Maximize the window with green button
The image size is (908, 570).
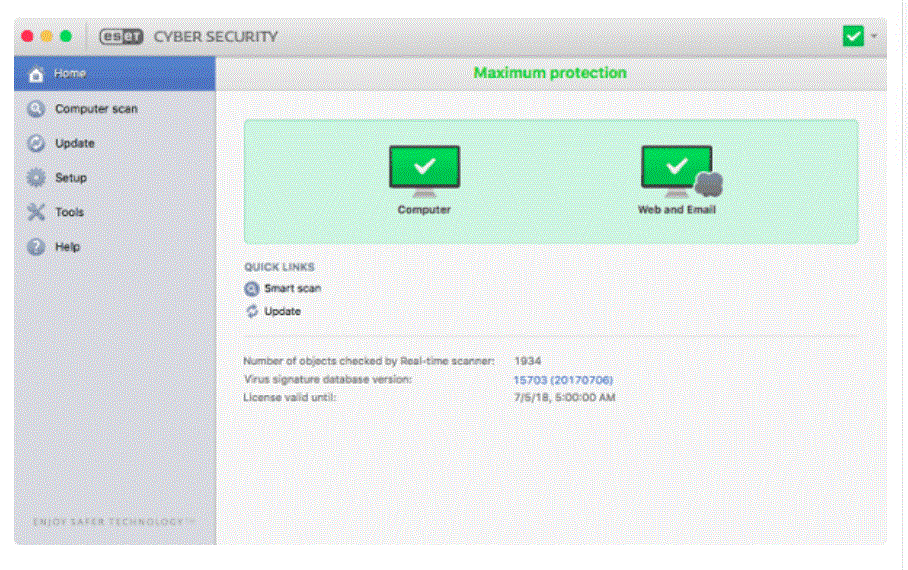(x=66, y=36)
